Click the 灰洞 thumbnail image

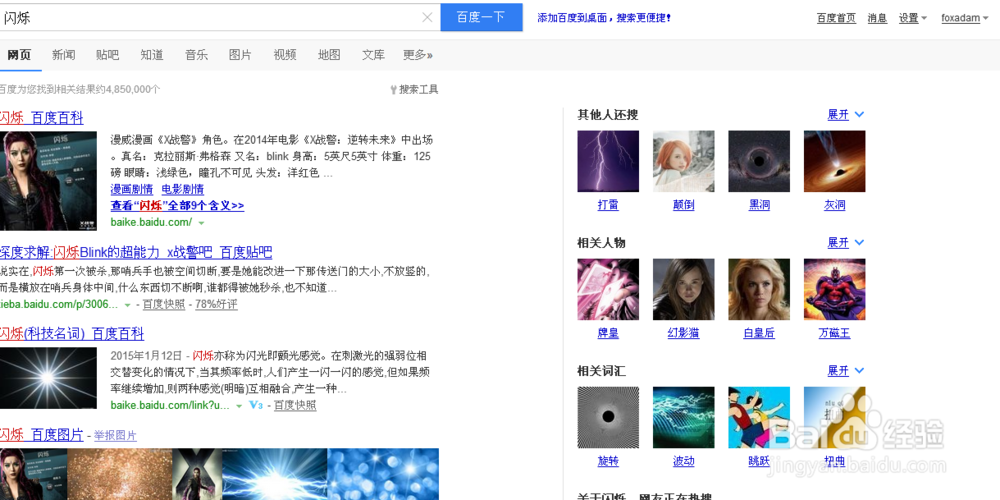(834, 161)
